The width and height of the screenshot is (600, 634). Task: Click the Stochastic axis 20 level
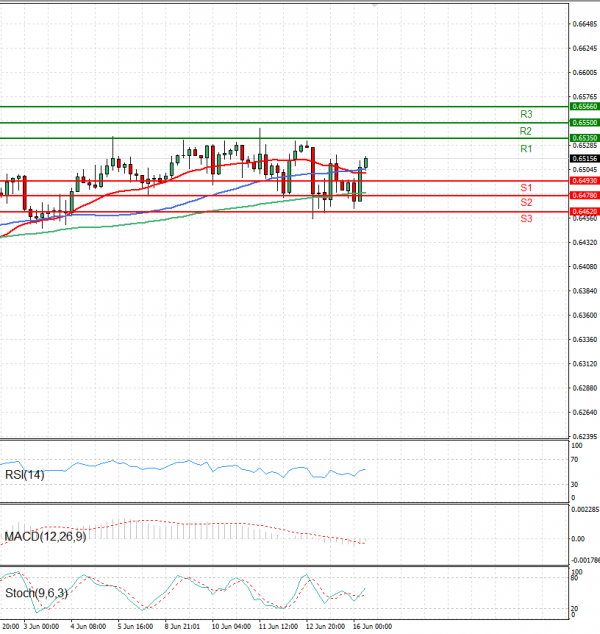click(x=574, y=609)
